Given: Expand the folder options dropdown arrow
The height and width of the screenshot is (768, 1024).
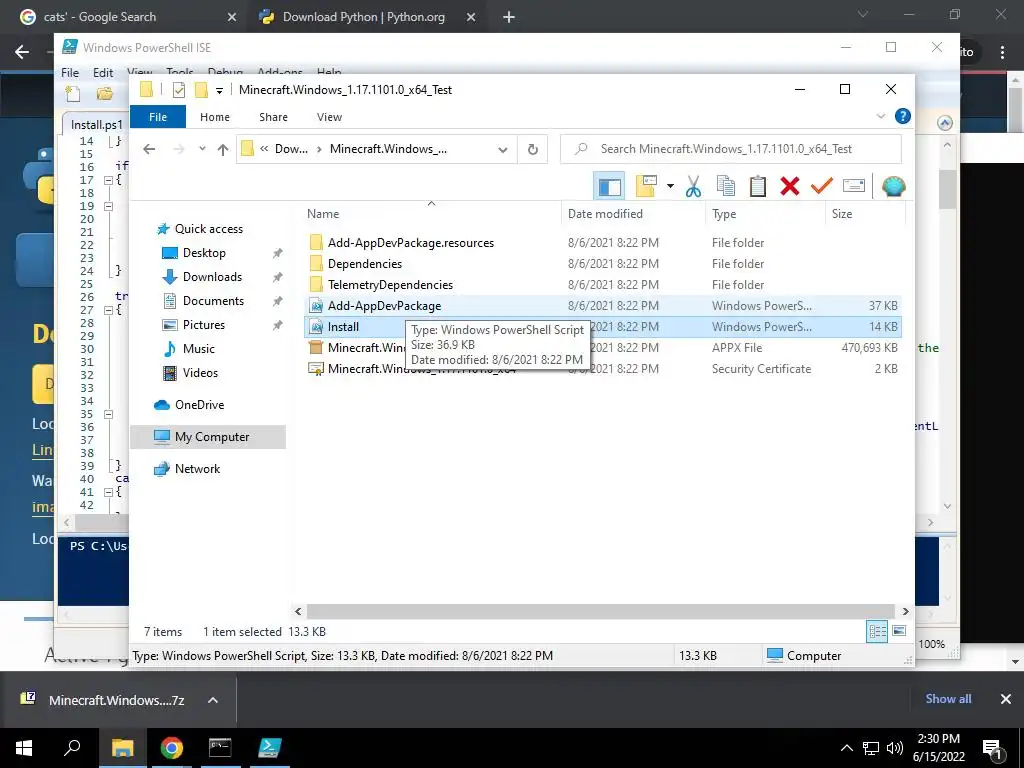Looking at the screenshot, I should coord(670,186).
